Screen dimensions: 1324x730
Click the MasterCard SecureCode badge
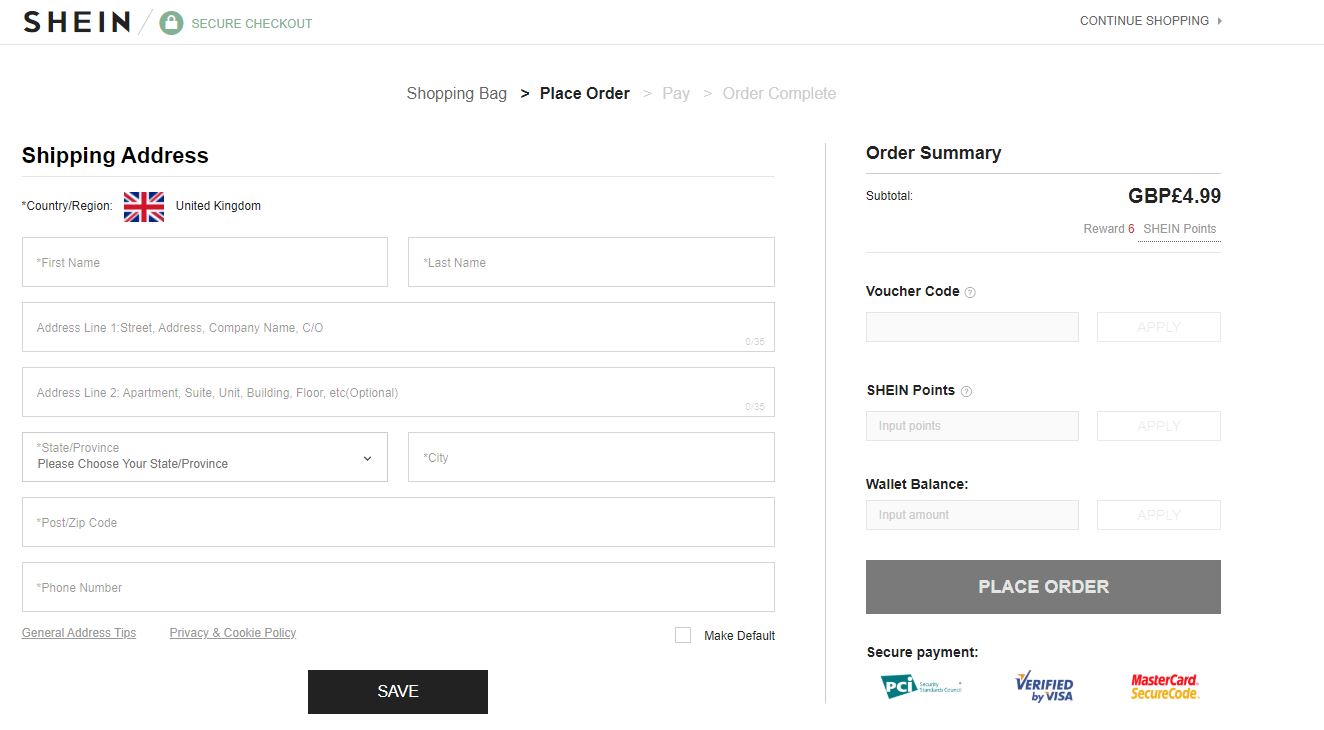pos(1165,686)
